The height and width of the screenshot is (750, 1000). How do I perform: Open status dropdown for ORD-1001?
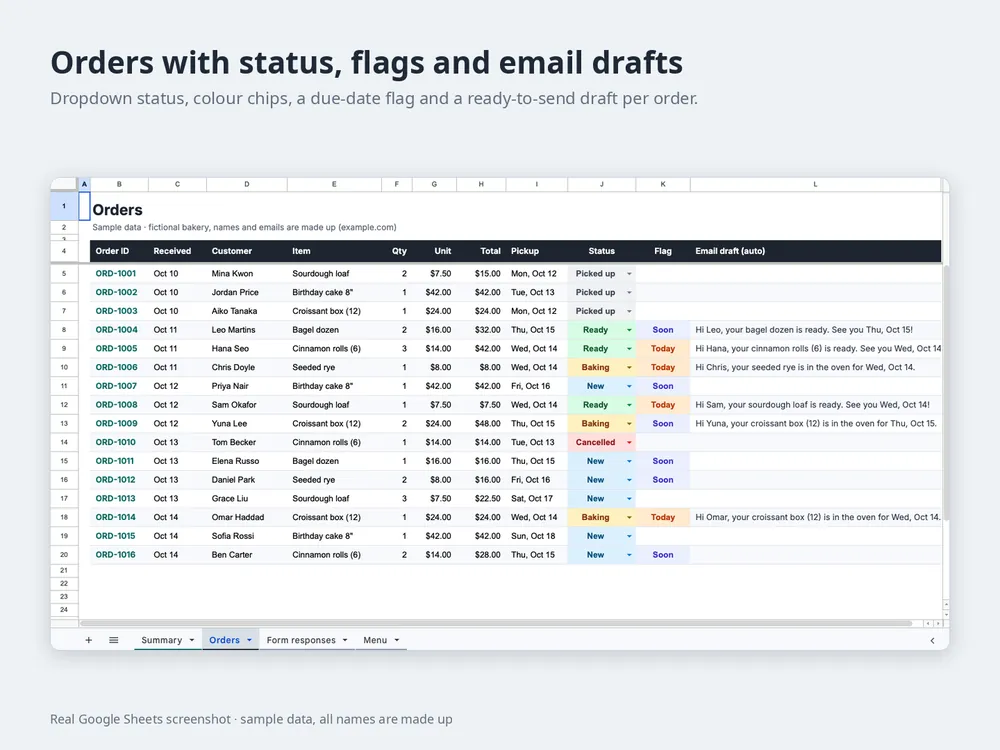pyautogui.click(x=629, y=274)
